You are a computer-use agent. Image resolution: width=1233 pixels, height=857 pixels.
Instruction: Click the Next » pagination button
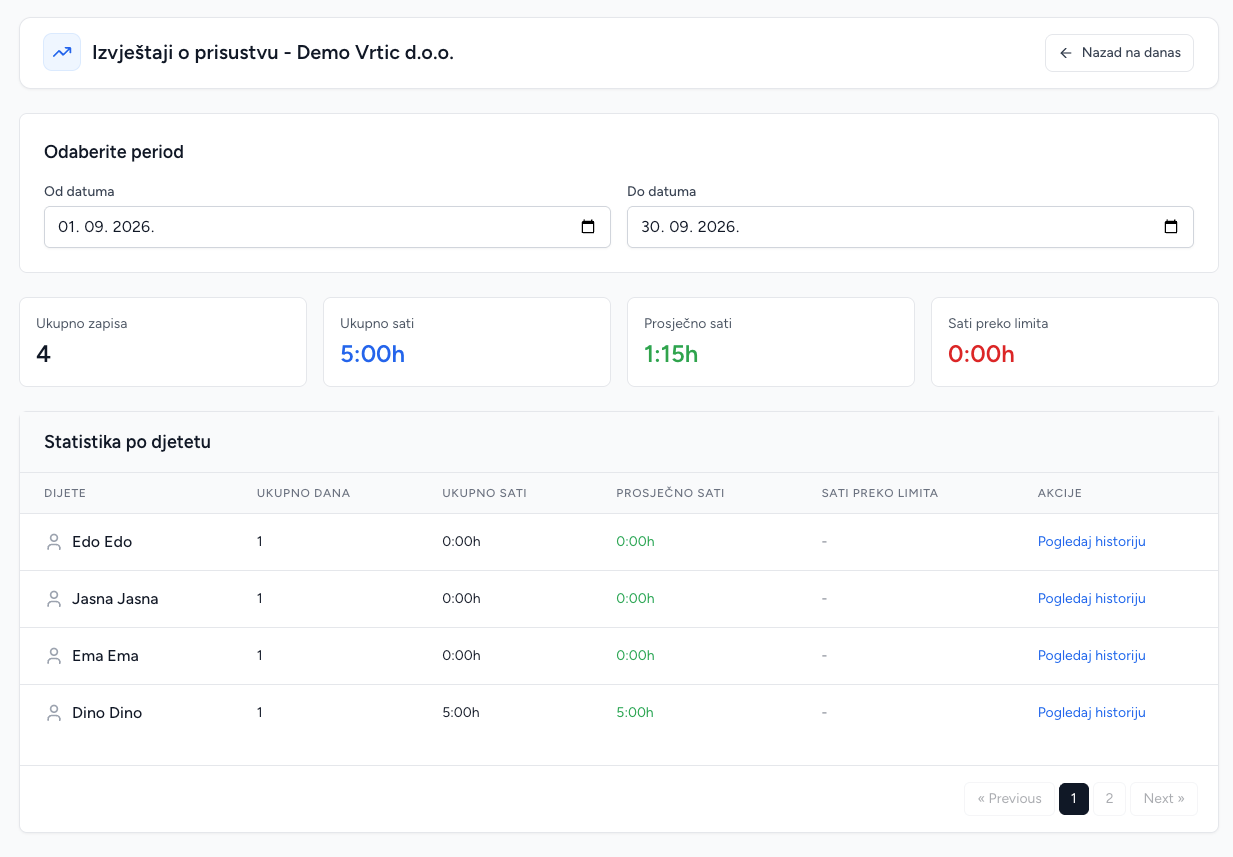(x=1164, y=799)
